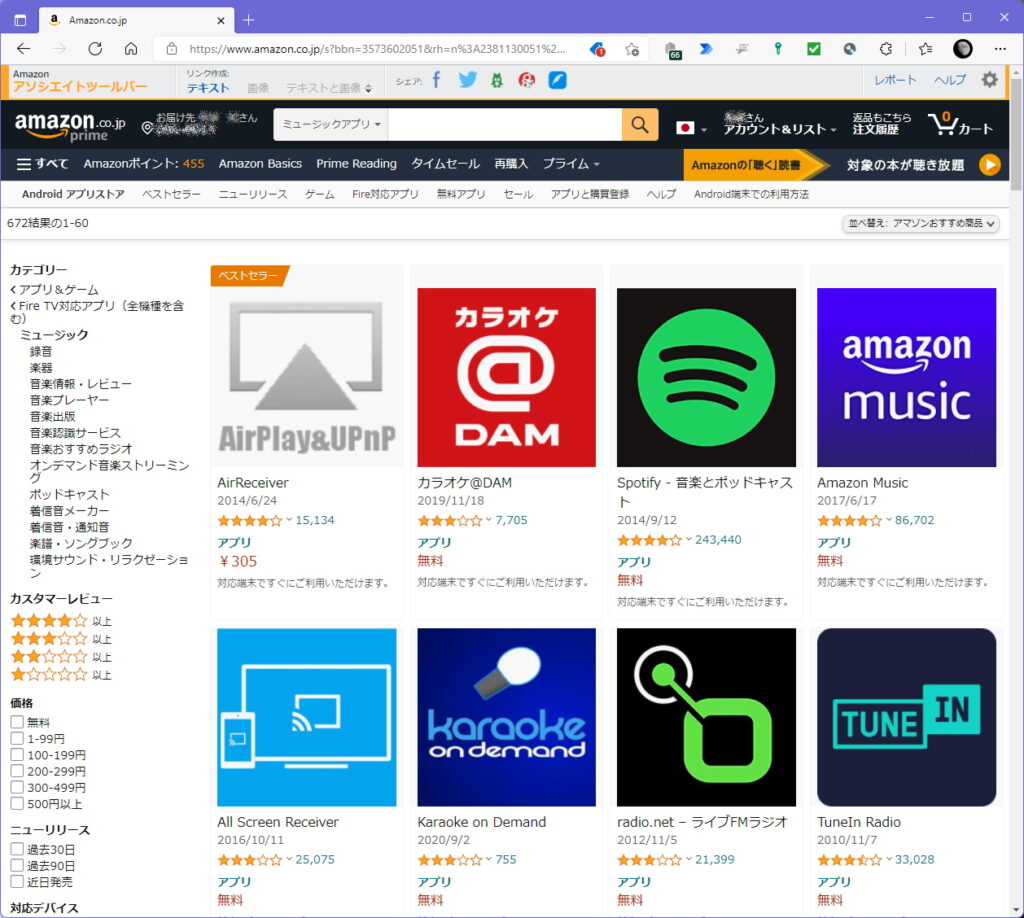Add this page to favorites
The width and height of the screenshot is (1024, 918).
click(632, 49)
